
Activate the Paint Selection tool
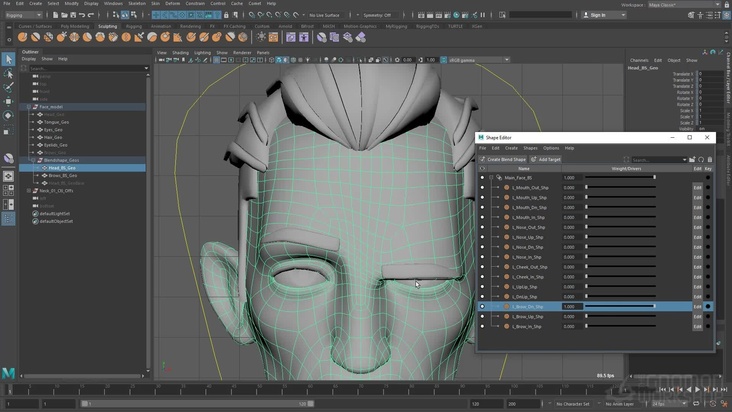tap(8, 87)
